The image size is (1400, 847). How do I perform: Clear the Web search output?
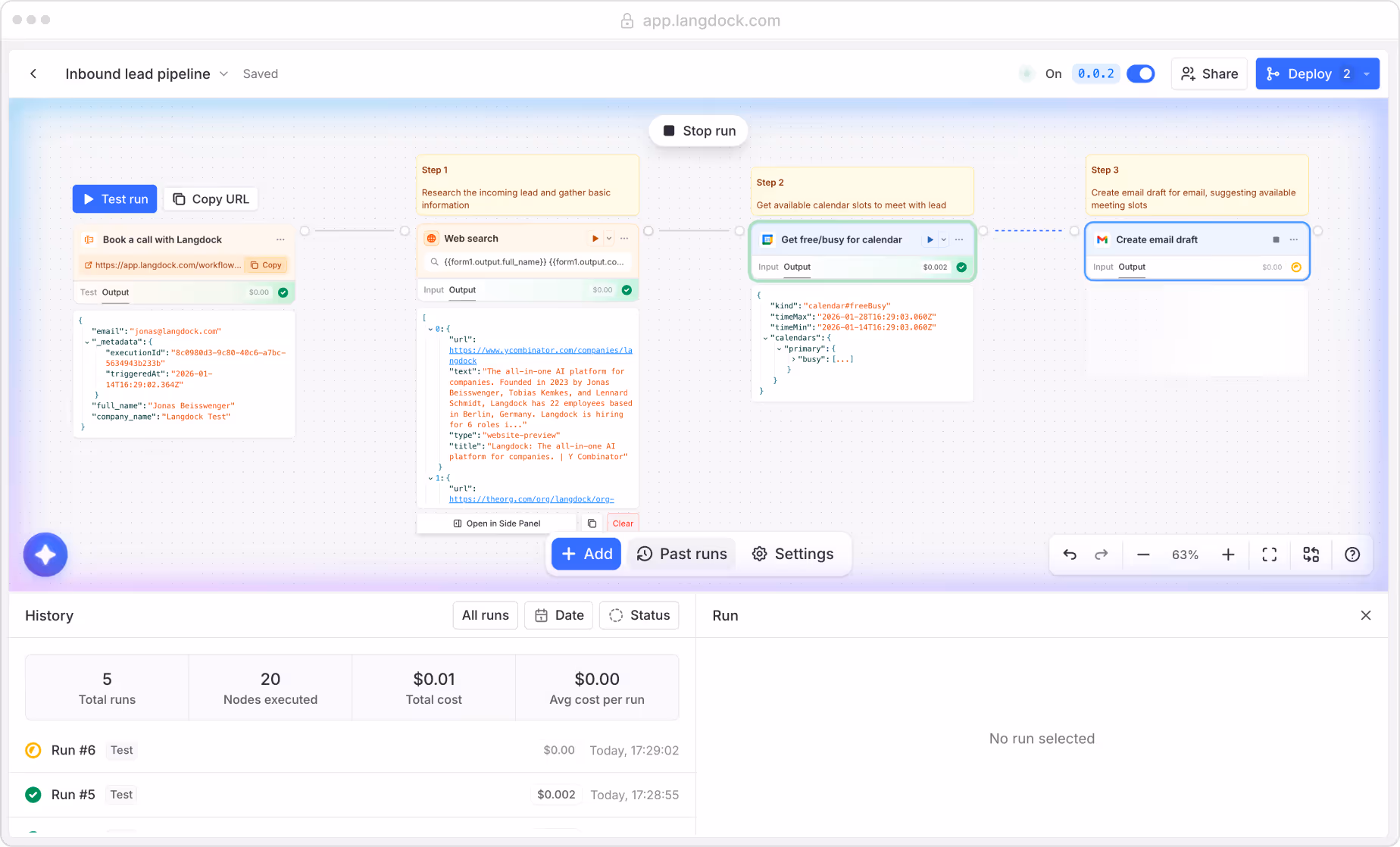623,524
